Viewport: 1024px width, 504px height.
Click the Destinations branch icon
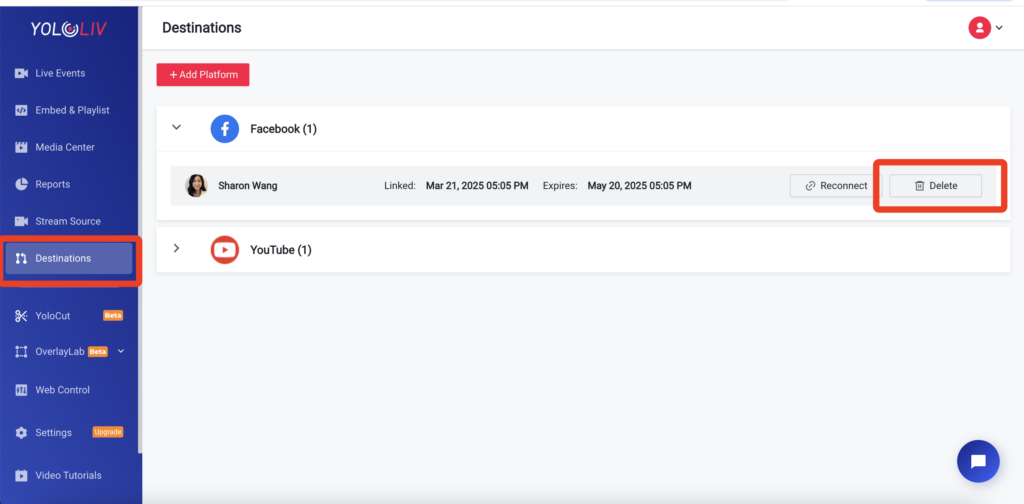[21, 259]
